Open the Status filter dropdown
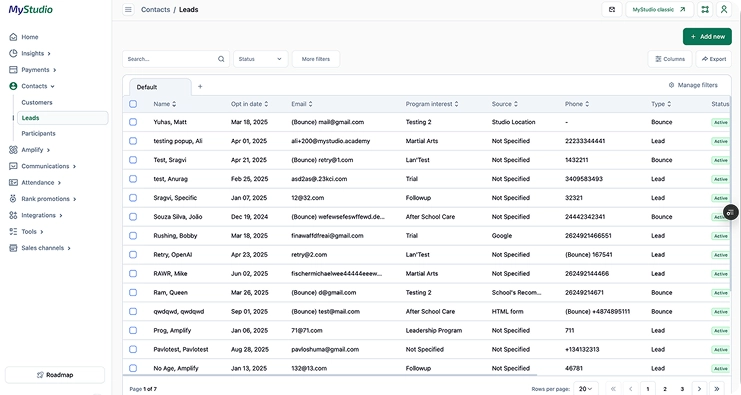741x395 pixels. (x=260, y=59)
